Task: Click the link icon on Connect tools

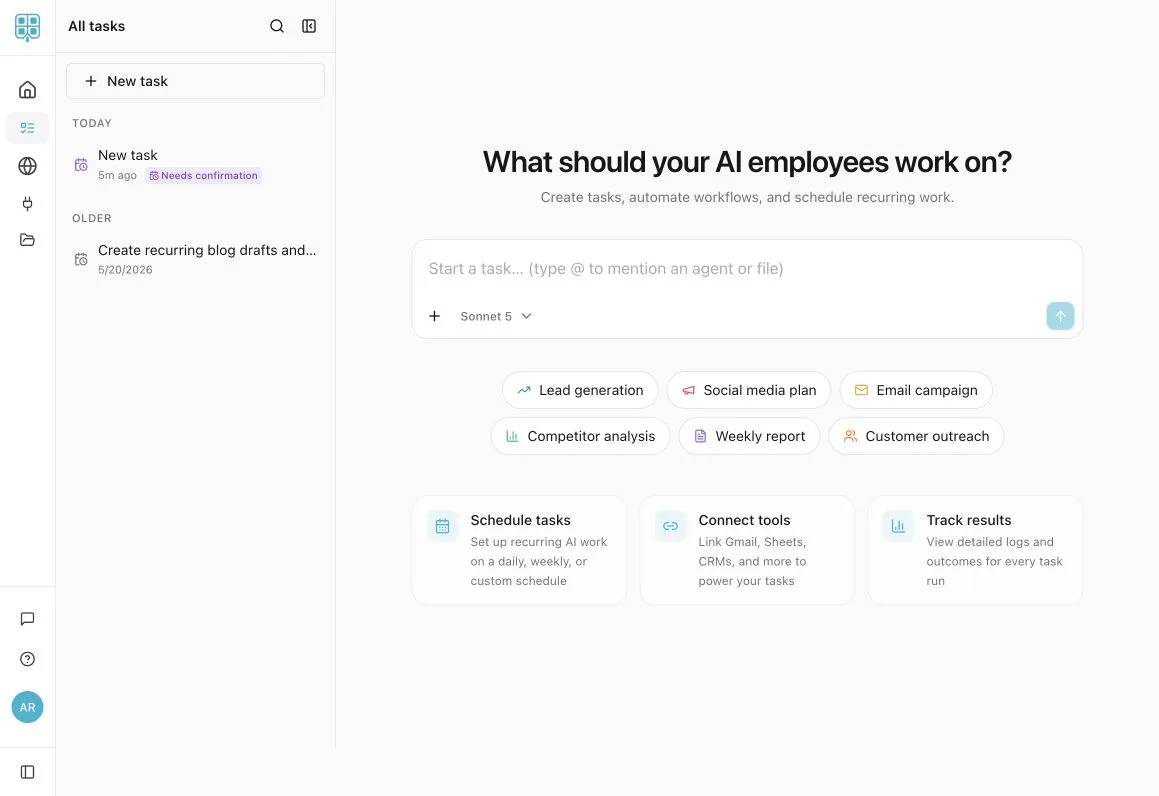Action: click(x=670, y=526)
